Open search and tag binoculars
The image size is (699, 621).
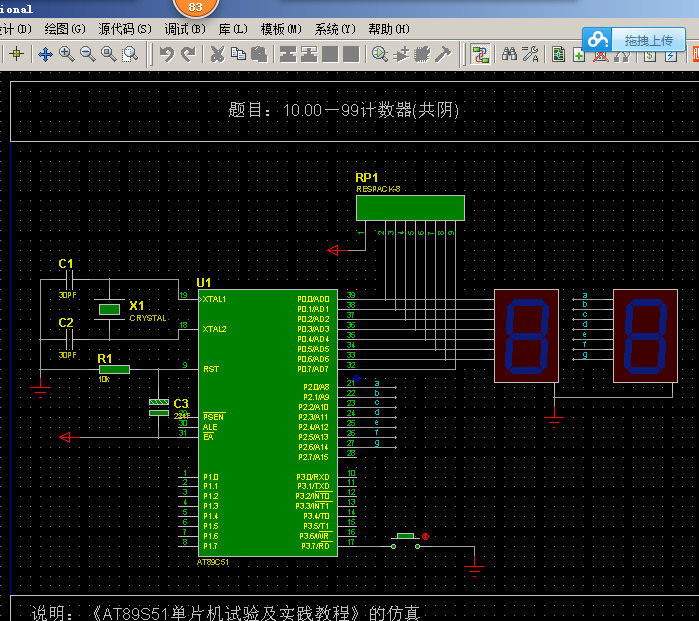(x=509, y=54)
